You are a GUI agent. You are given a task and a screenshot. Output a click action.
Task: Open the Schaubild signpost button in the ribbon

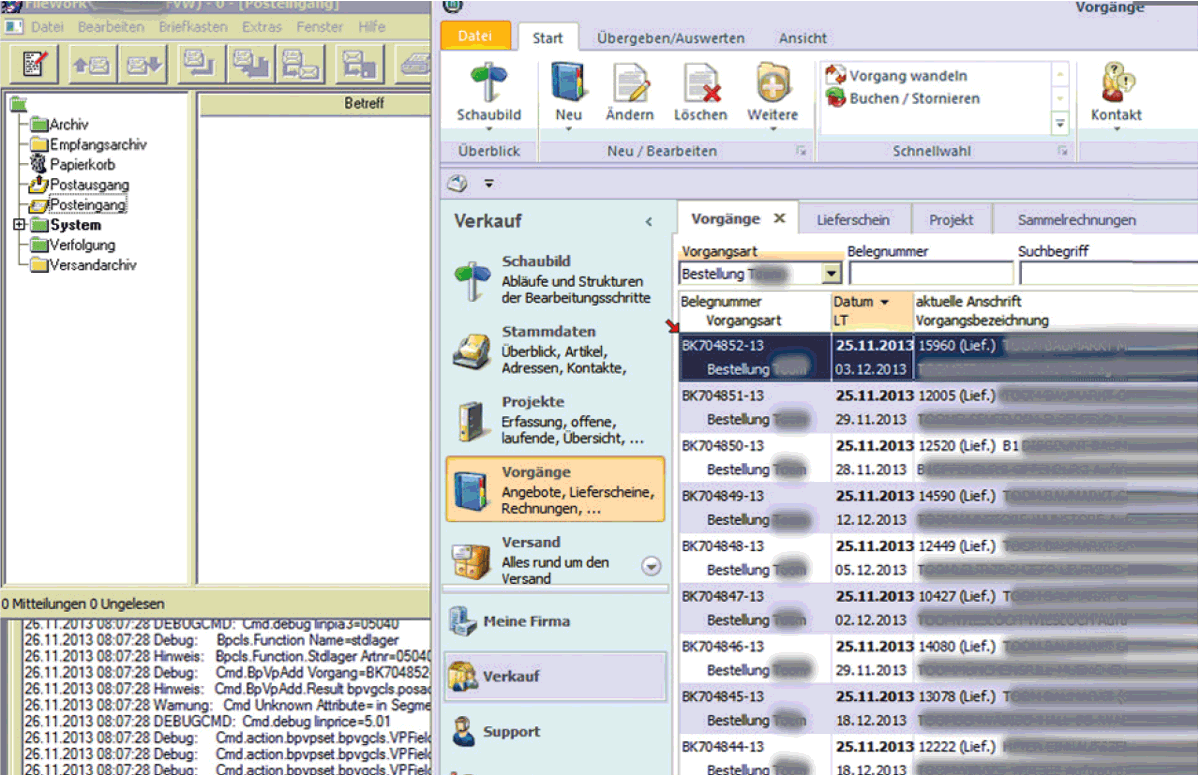(x=489, y=94)
